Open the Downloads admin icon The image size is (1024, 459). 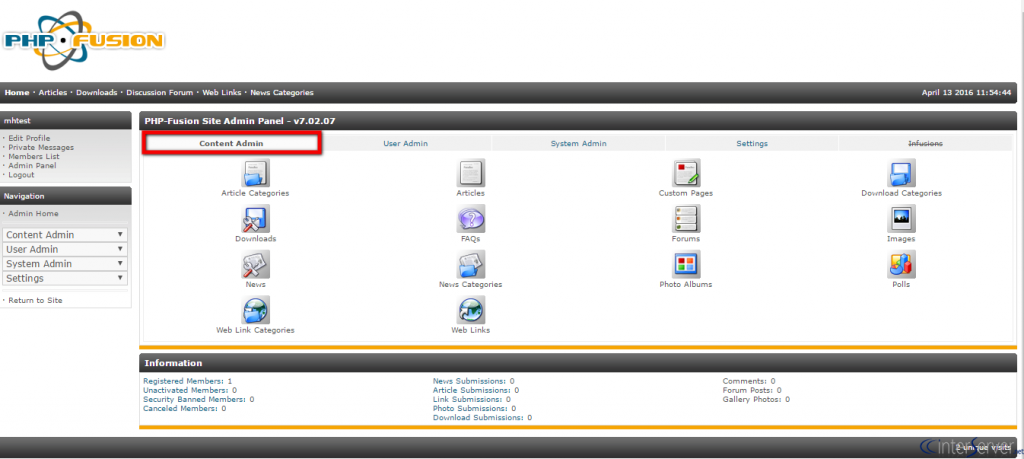[255, 218]
